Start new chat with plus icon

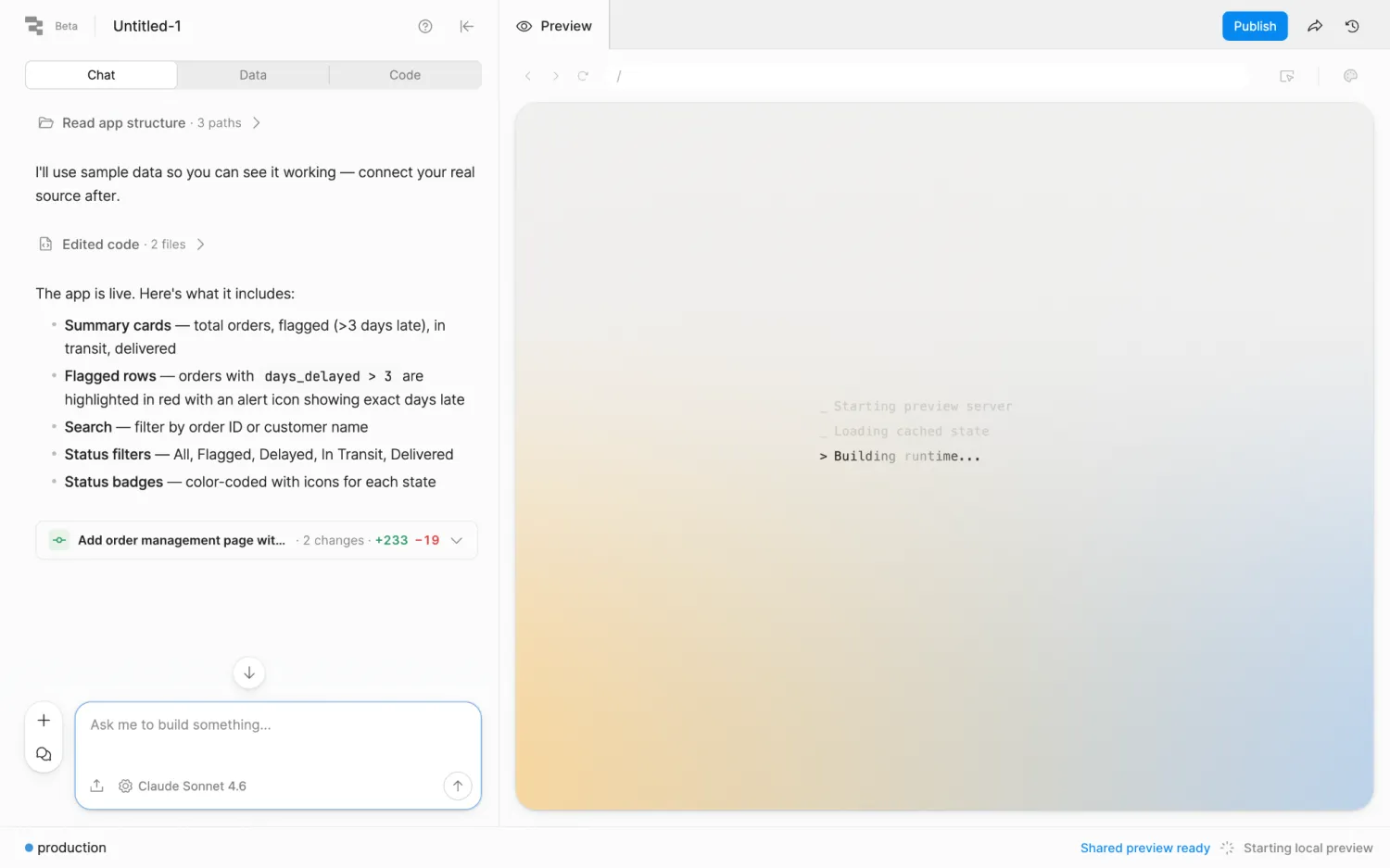(44, 721)
